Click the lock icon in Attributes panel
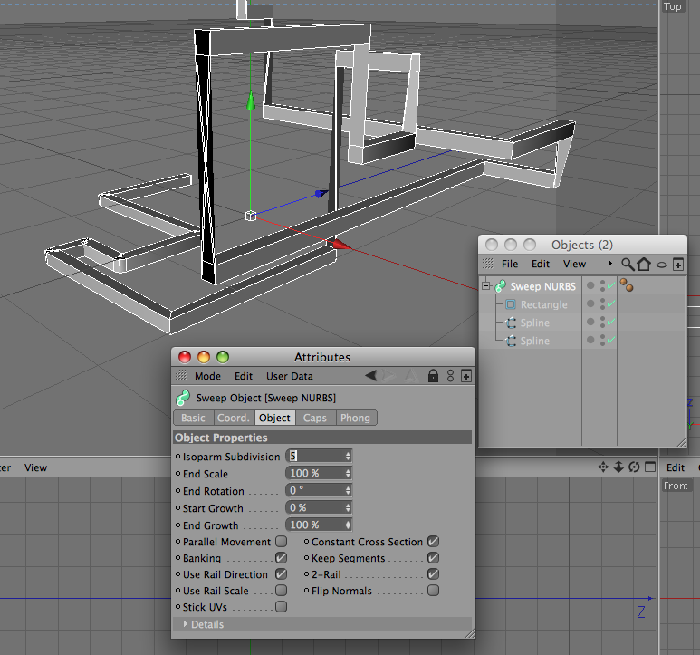This screenshot has height=655, width=700. [433, 376]
